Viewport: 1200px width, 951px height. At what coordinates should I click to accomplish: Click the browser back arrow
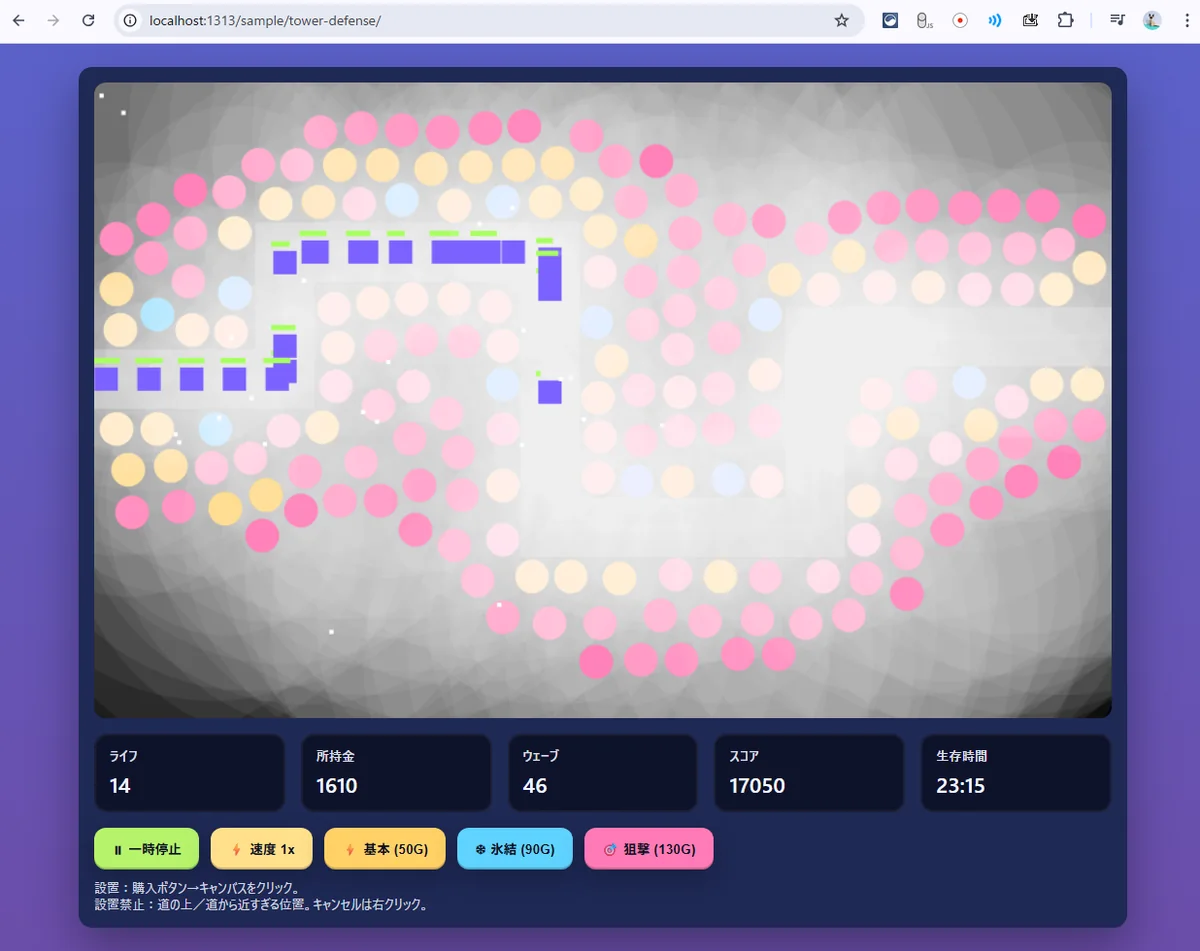[19, 20]
